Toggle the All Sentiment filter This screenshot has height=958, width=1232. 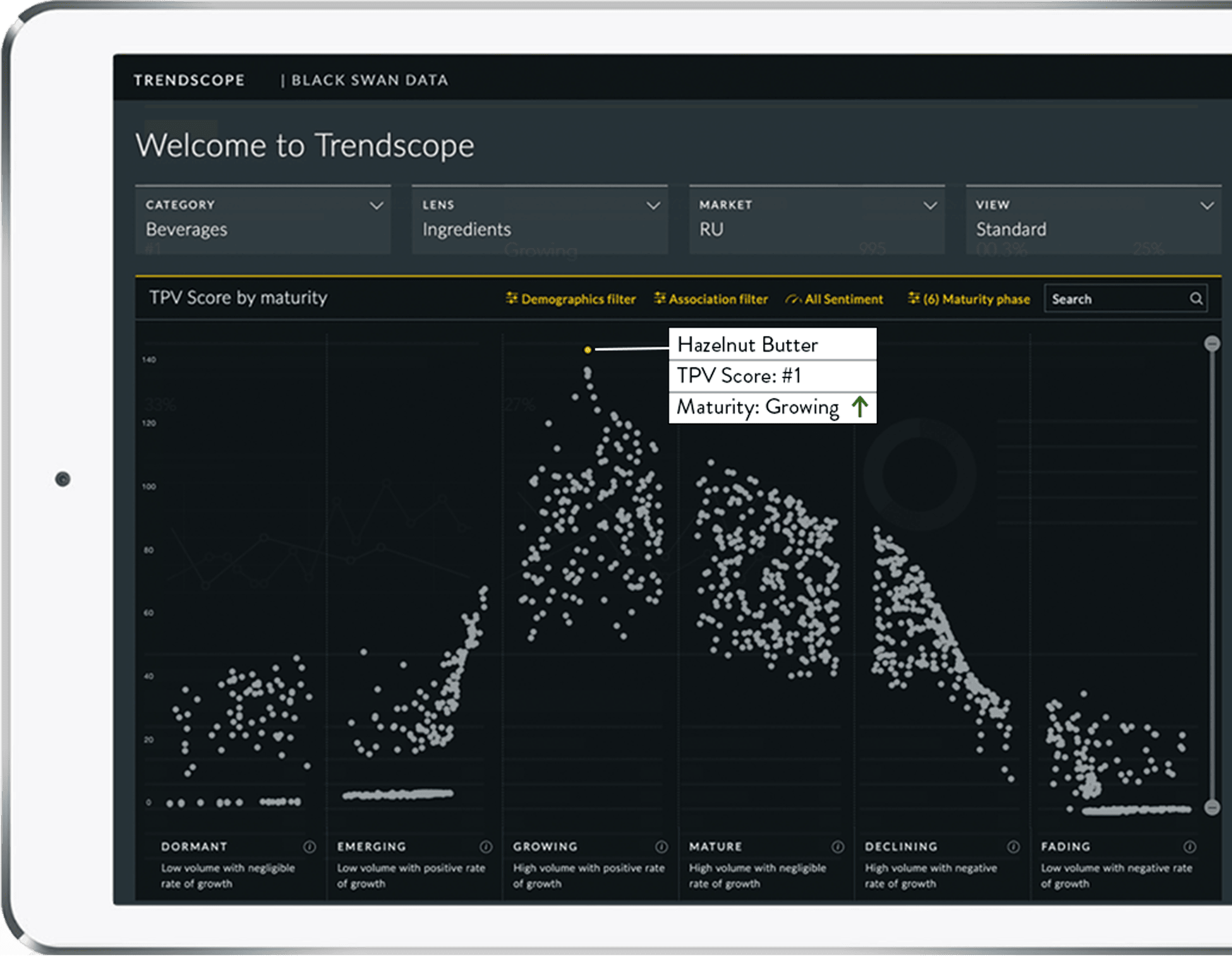point(835,299)
